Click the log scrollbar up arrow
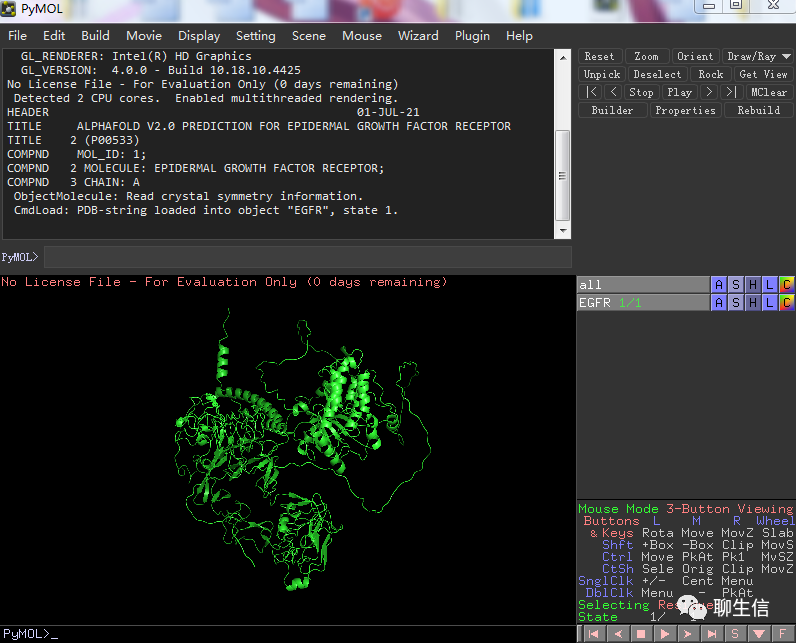This screenshot has width=796, height=643. point(562,57)
